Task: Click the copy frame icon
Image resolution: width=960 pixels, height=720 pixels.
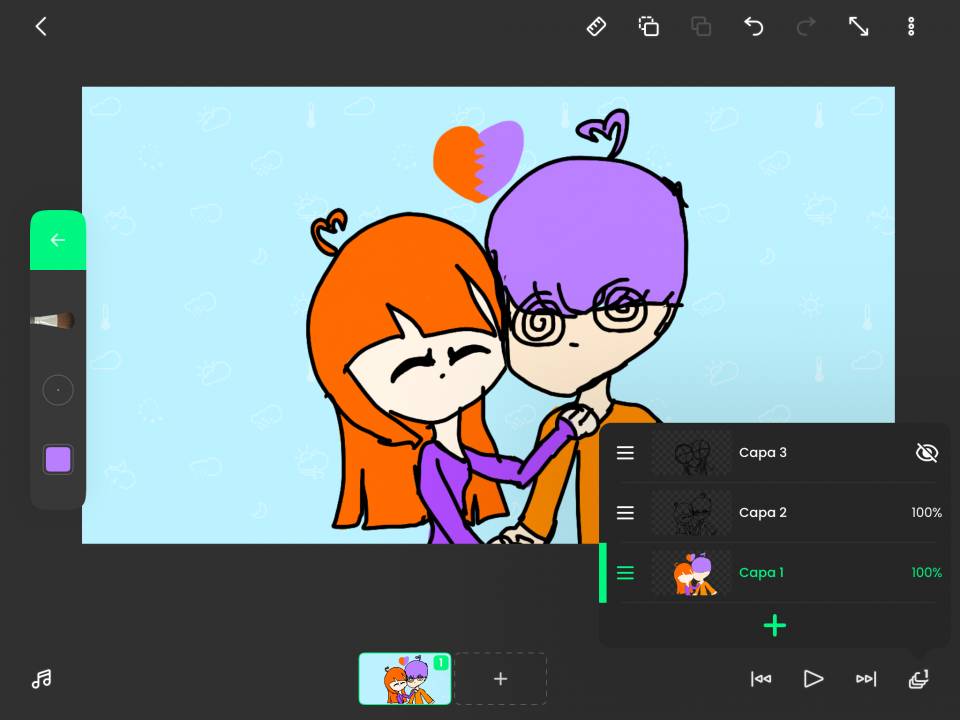Action: tap(649, 27)
